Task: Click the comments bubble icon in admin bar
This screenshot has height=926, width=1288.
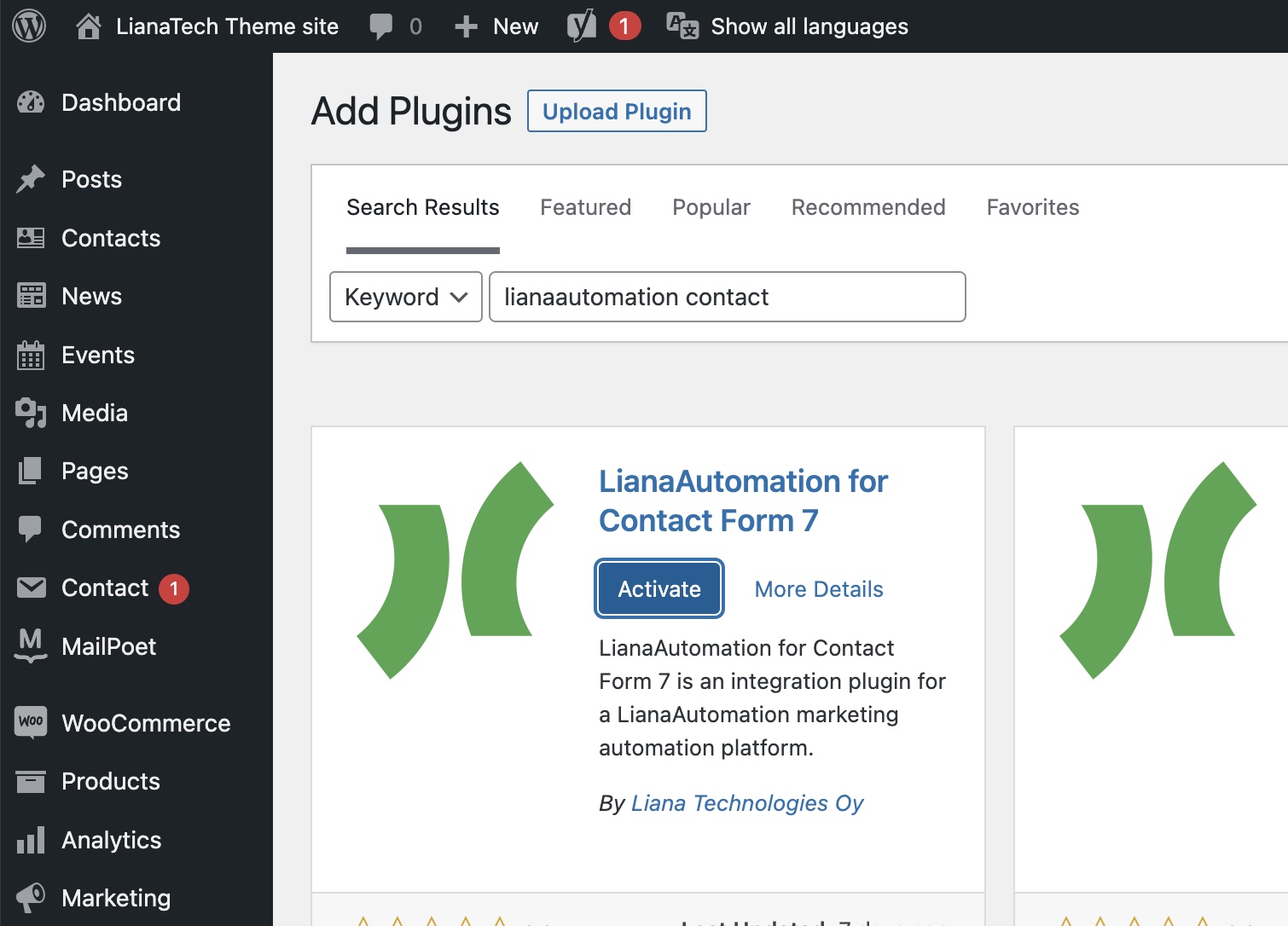Action: (381, 26)
